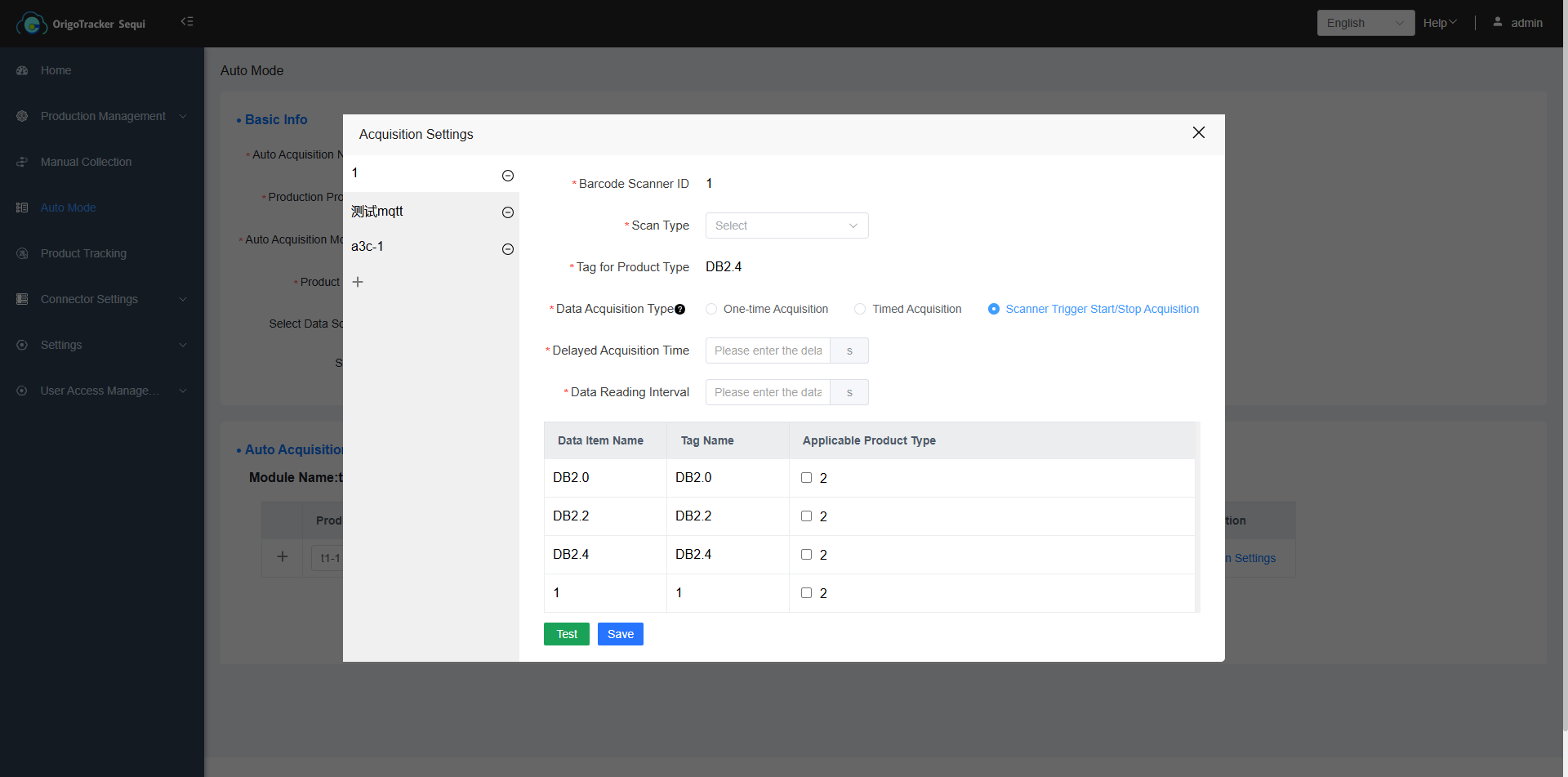Focus the Delayed Acquisition Time field

[x=768, y=351]
